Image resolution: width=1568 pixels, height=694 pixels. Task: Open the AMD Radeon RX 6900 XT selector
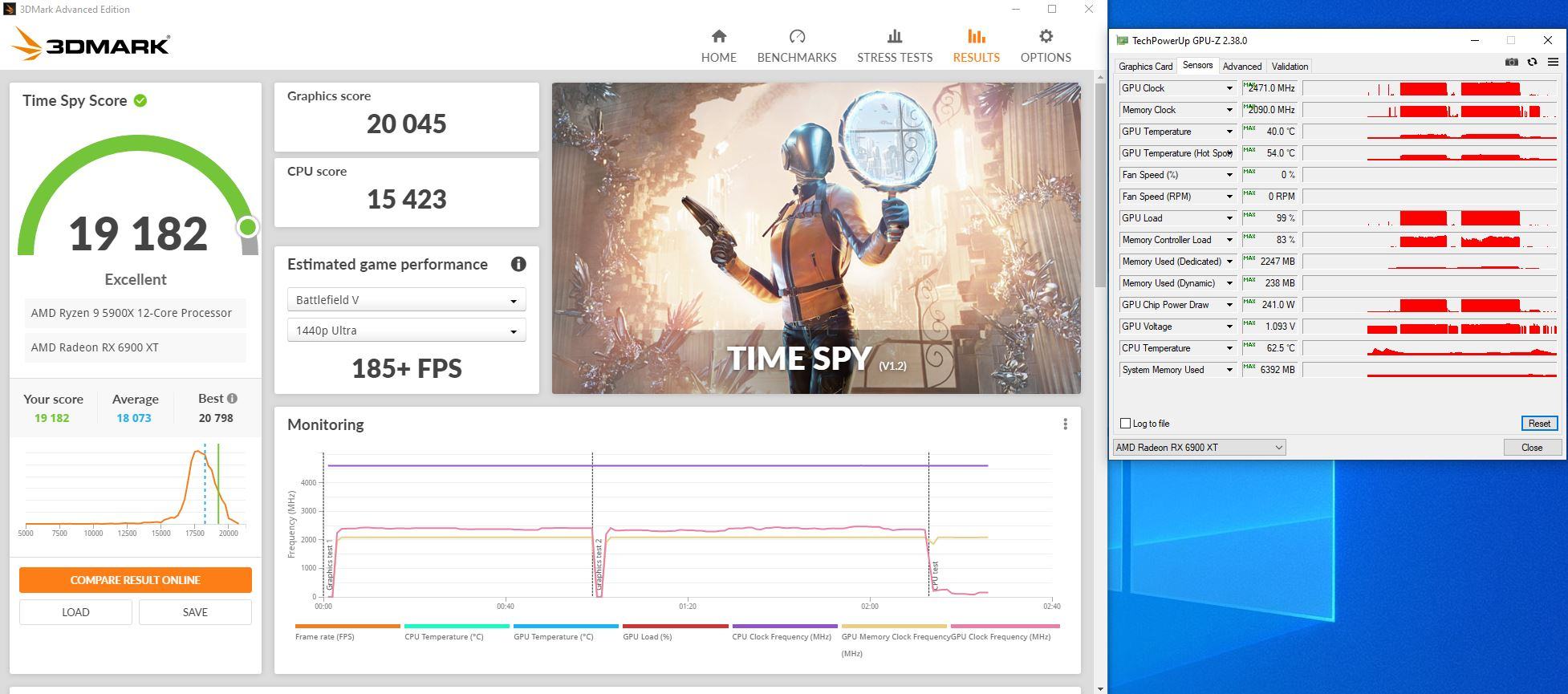1199,448
